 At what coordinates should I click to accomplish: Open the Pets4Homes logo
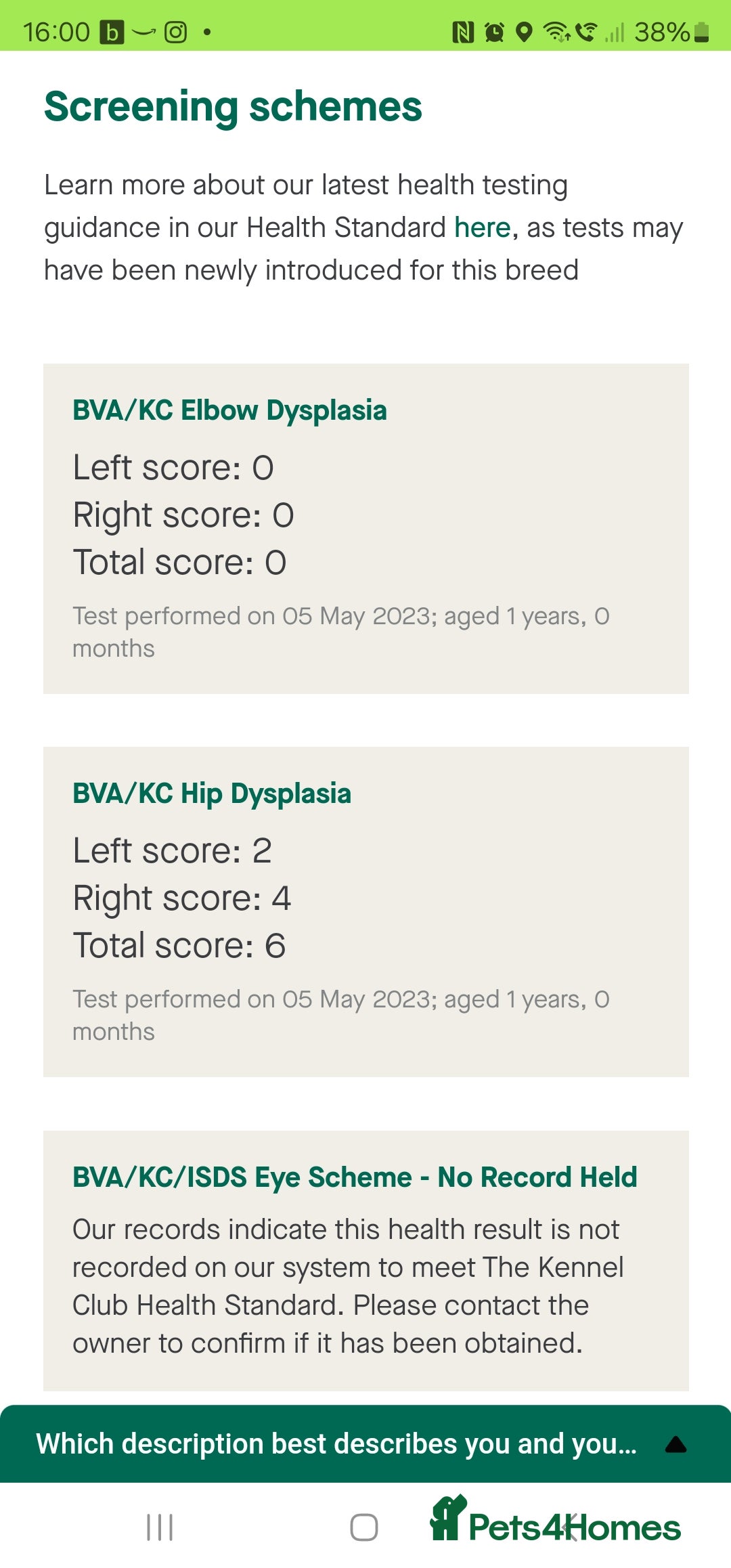[x=555, y=1519]
